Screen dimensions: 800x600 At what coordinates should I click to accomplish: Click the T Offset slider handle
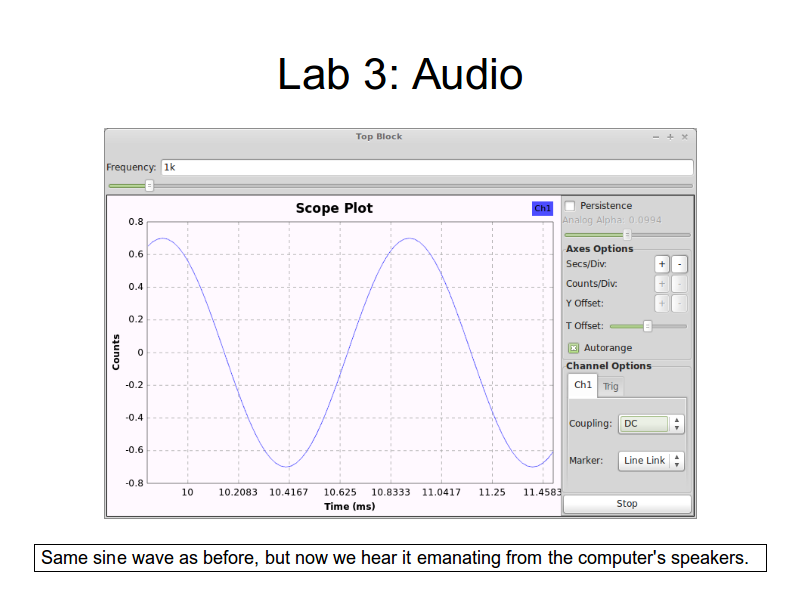point(647,325)
